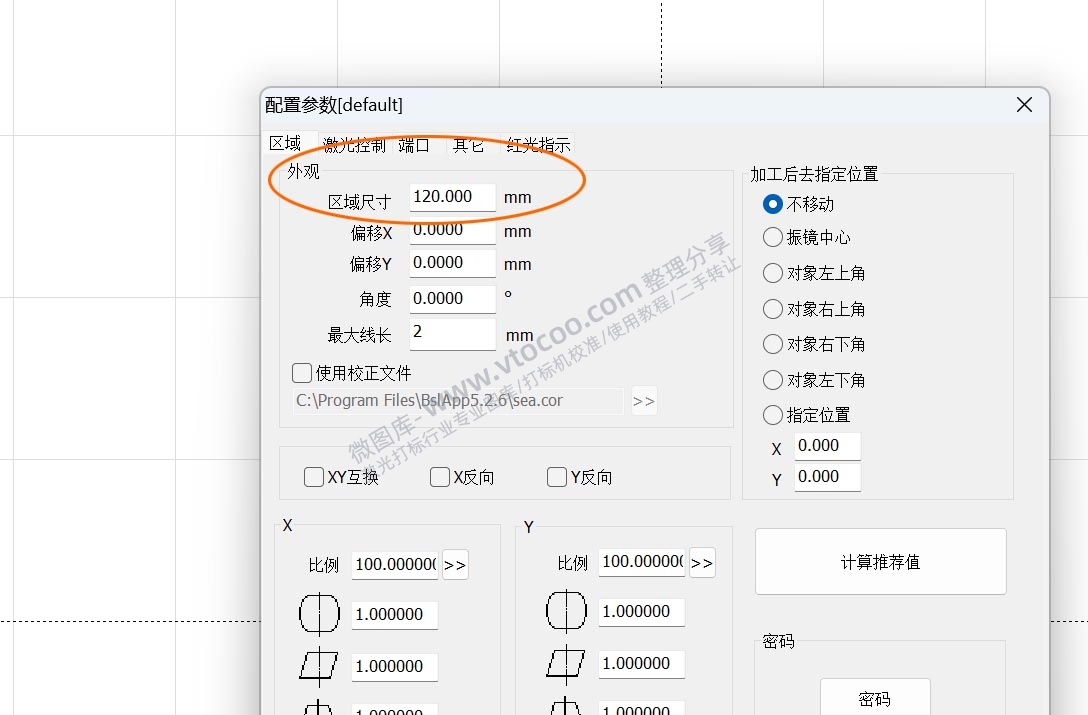Select the 振镜中心 radio option
Viewport: 1088px width, 715px height.
click(772, 237)
